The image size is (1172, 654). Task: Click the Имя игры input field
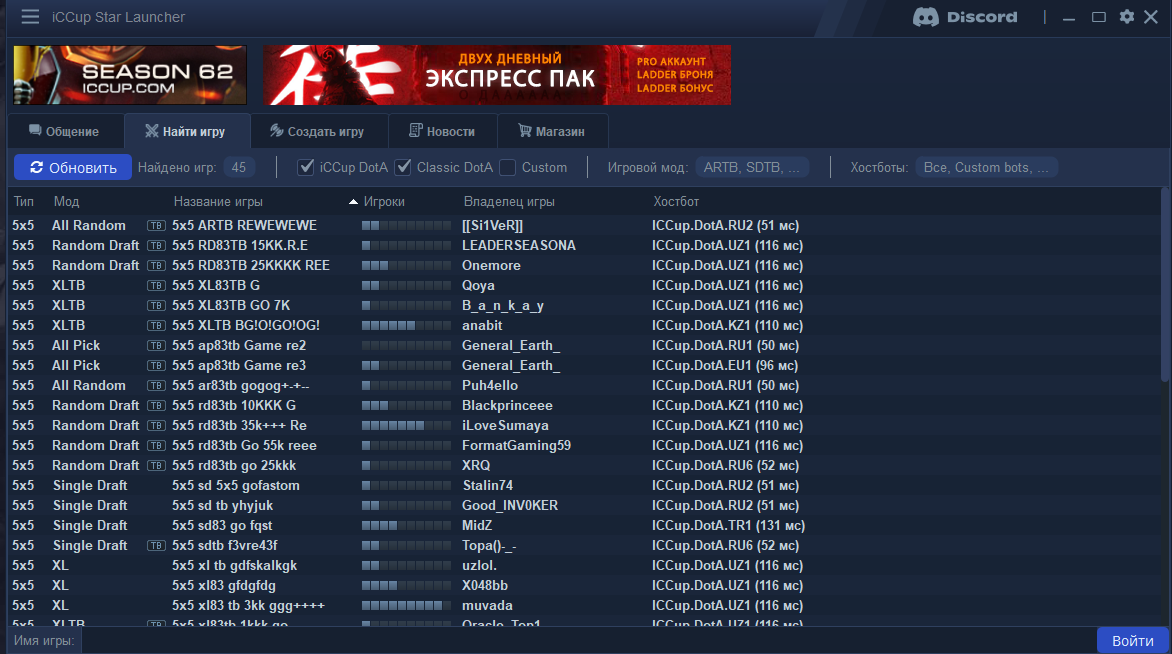pos(587,641)
